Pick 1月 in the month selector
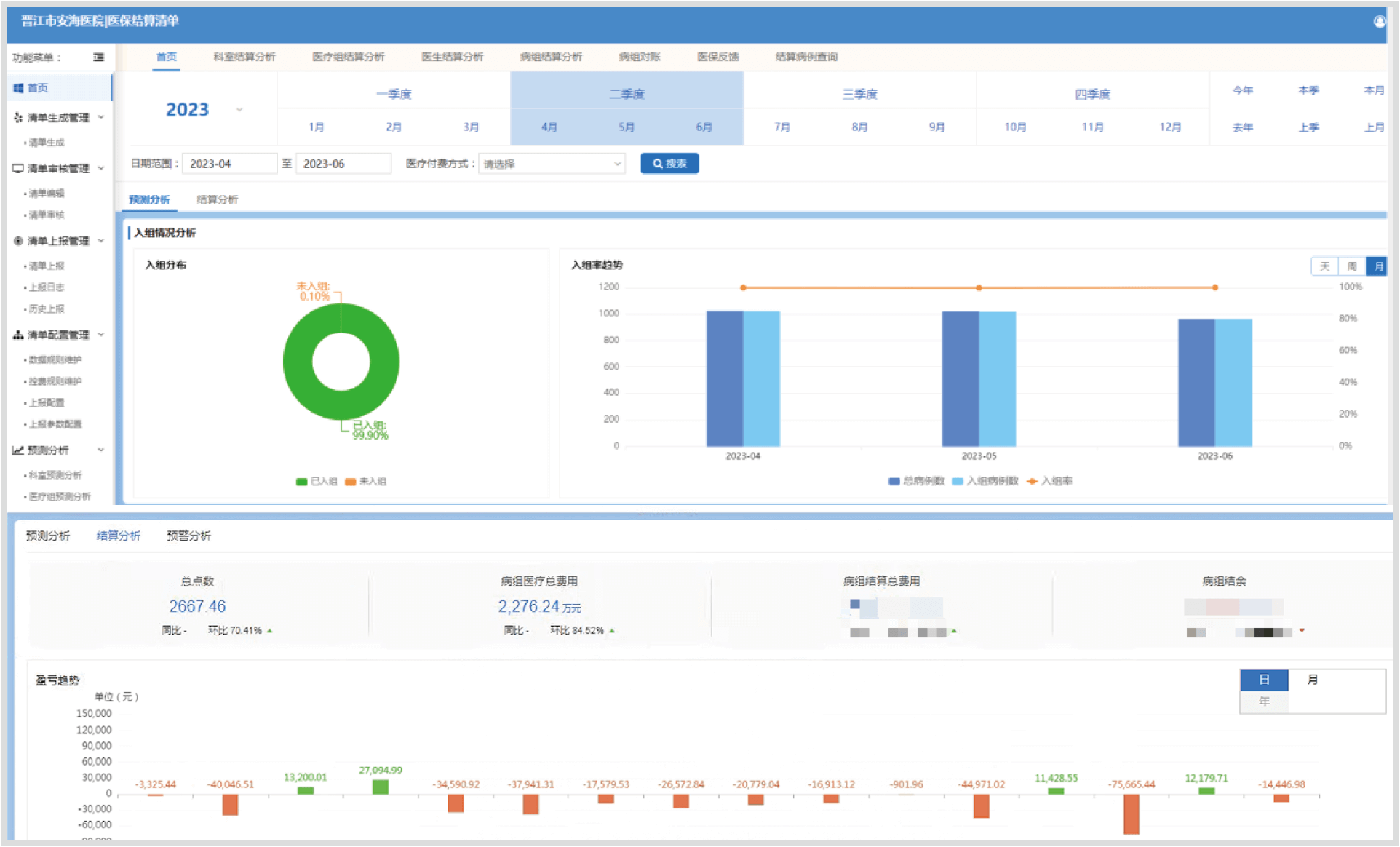Image resolution: width=1400 pixels, height=847 pixels. coord(316,127)
